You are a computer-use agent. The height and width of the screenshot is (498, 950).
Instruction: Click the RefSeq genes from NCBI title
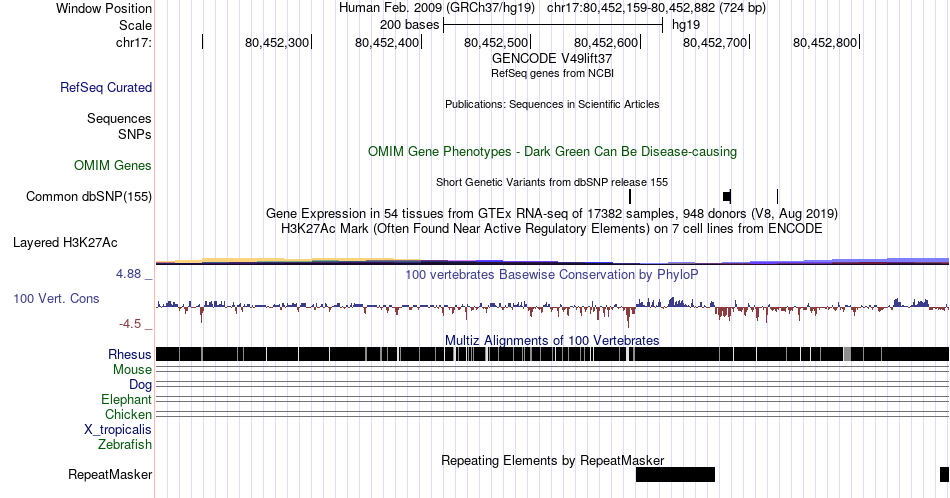click(552, 73)
